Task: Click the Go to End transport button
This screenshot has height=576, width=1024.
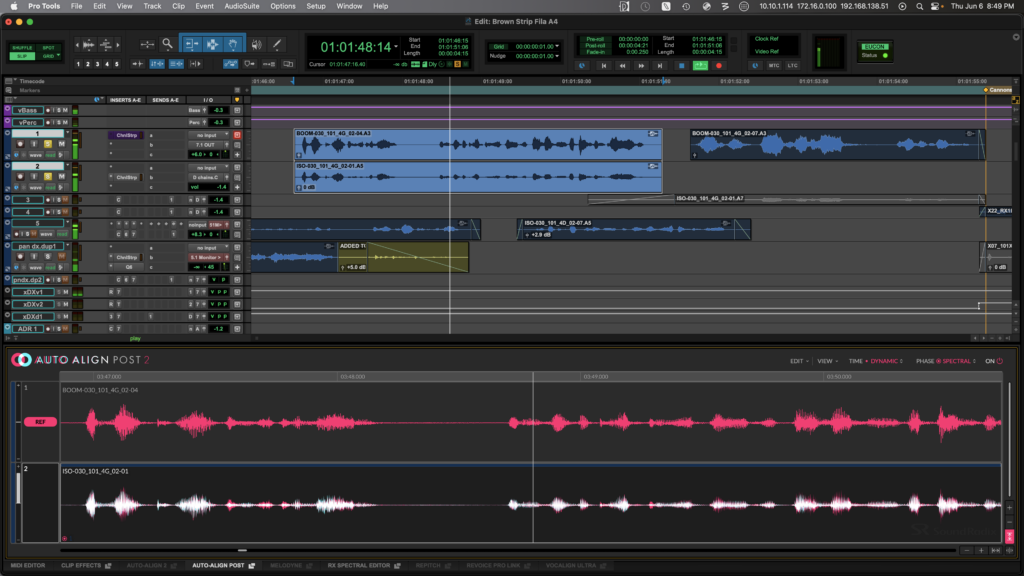Action: coord(660,65)
